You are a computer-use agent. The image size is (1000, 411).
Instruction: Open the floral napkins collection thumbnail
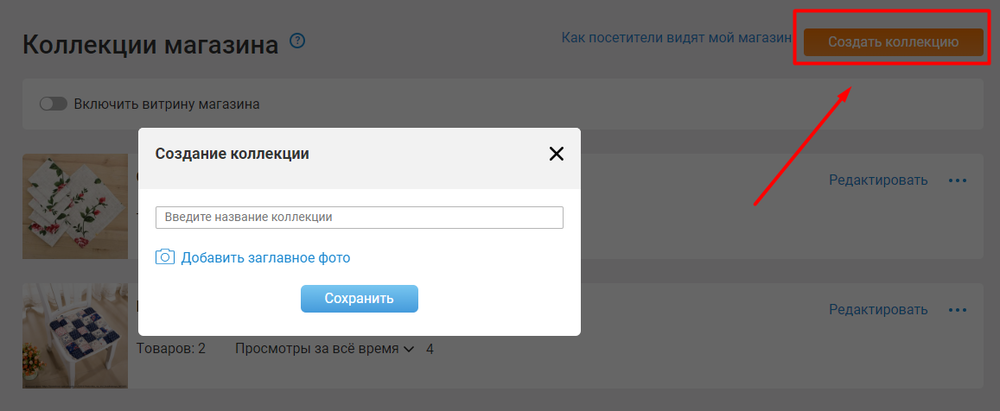tap(75, 206)
